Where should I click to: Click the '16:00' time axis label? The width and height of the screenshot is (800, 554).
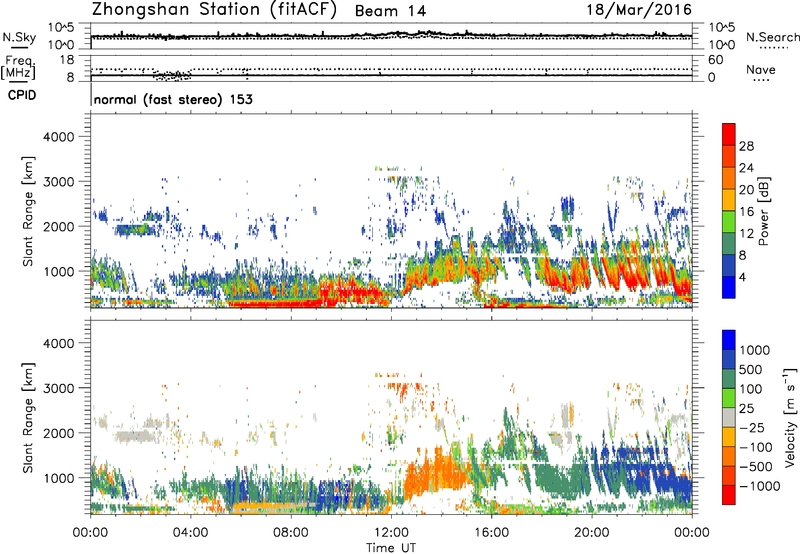(491, 533)
